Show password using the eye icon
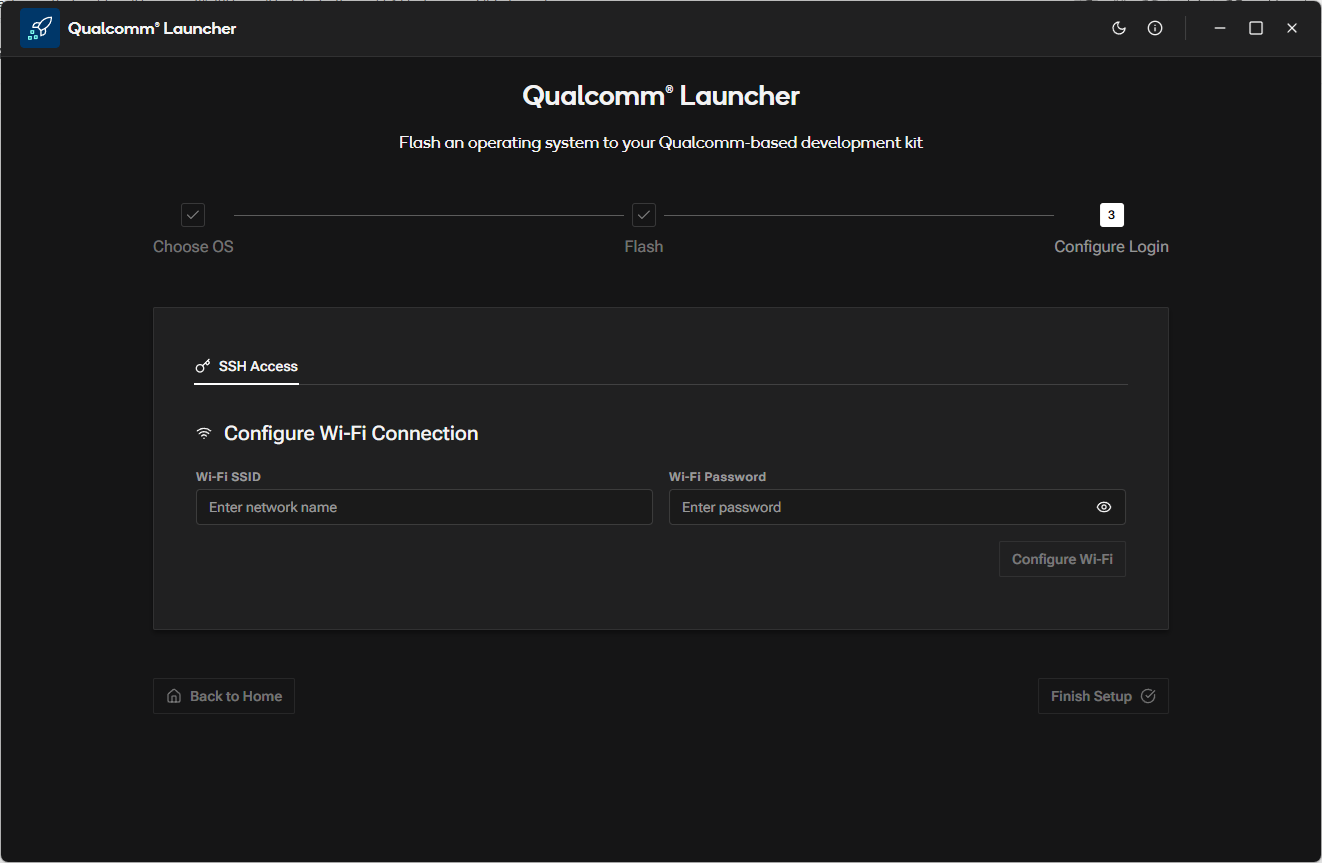The width and height of the screenshot is (1322, 863). [1103, 507]
